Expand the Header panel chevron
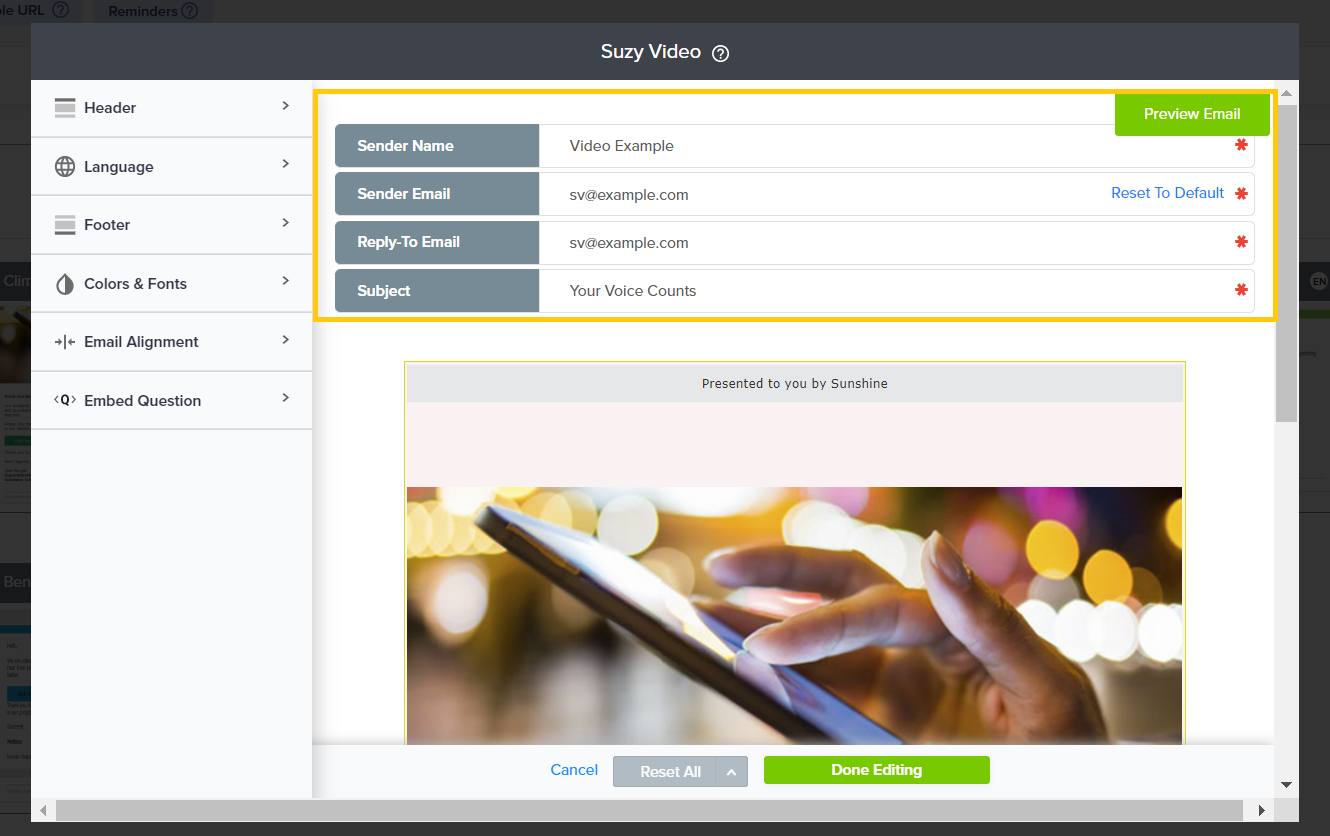Viewport: 1330px width, 836px height. tap(285, 106)
